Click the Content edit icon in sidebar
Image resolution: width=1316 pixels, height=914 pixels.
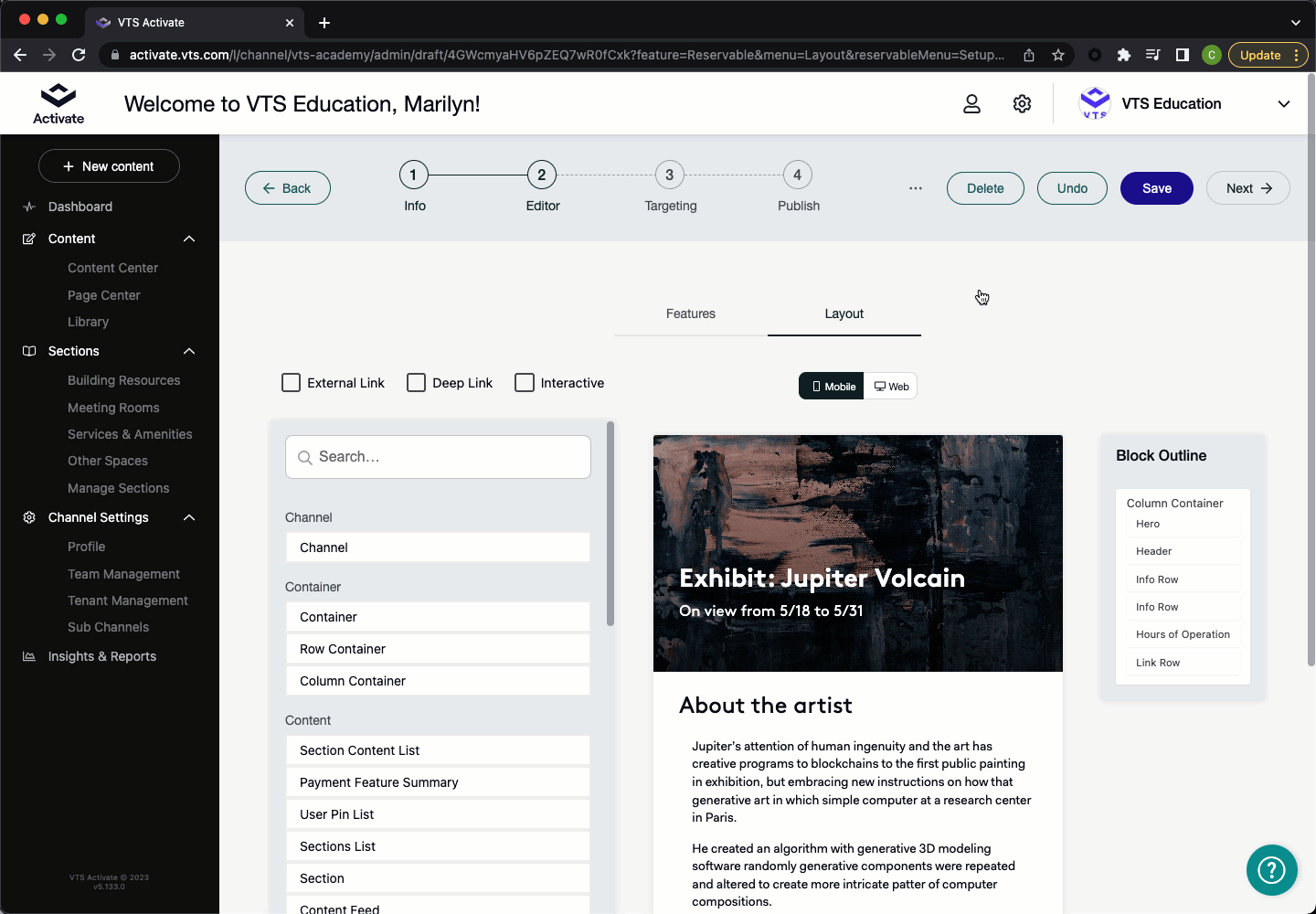29,239
